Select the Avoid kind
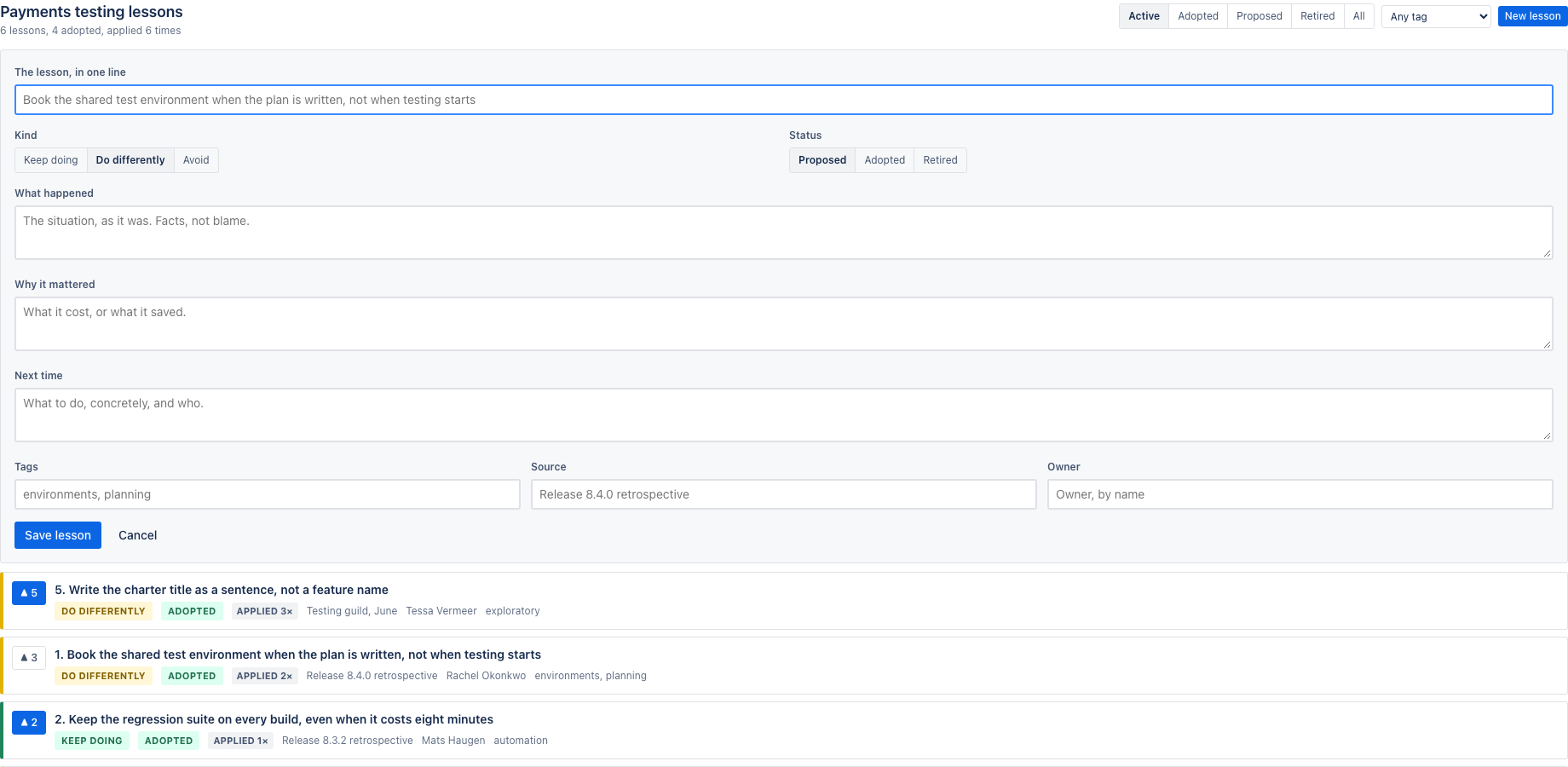 [196, 160]
